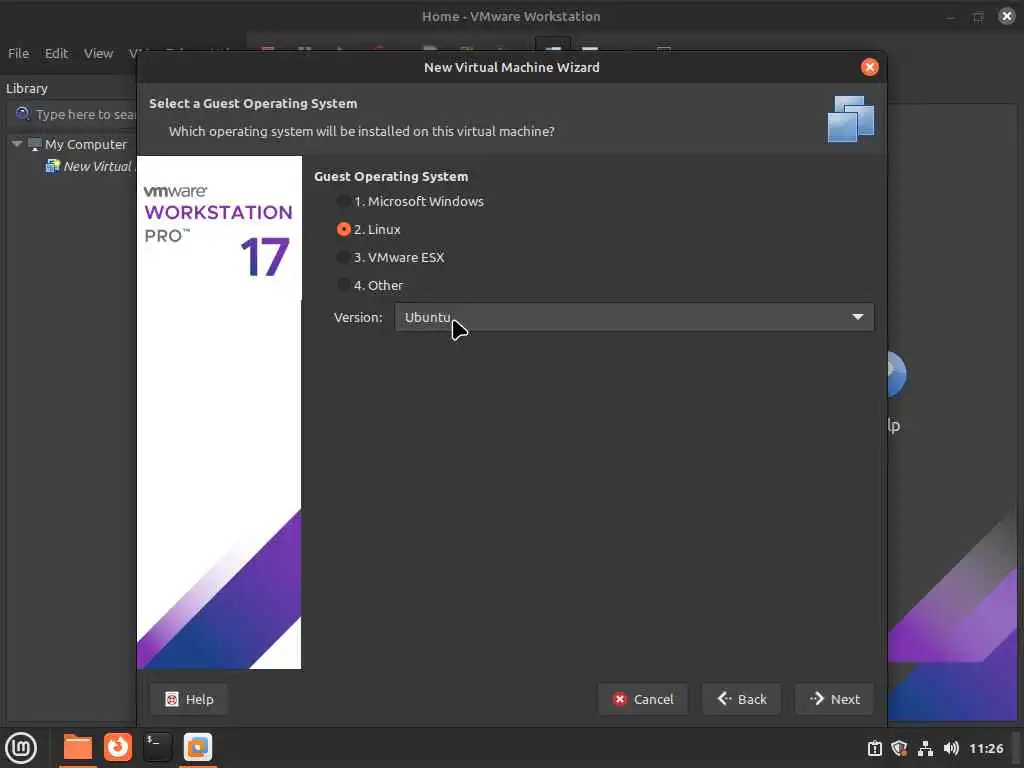Switch to VMware Workstation taskbar icon
Image resolution: width=1024 pixels, height=768 pixels.
point(198,748)
